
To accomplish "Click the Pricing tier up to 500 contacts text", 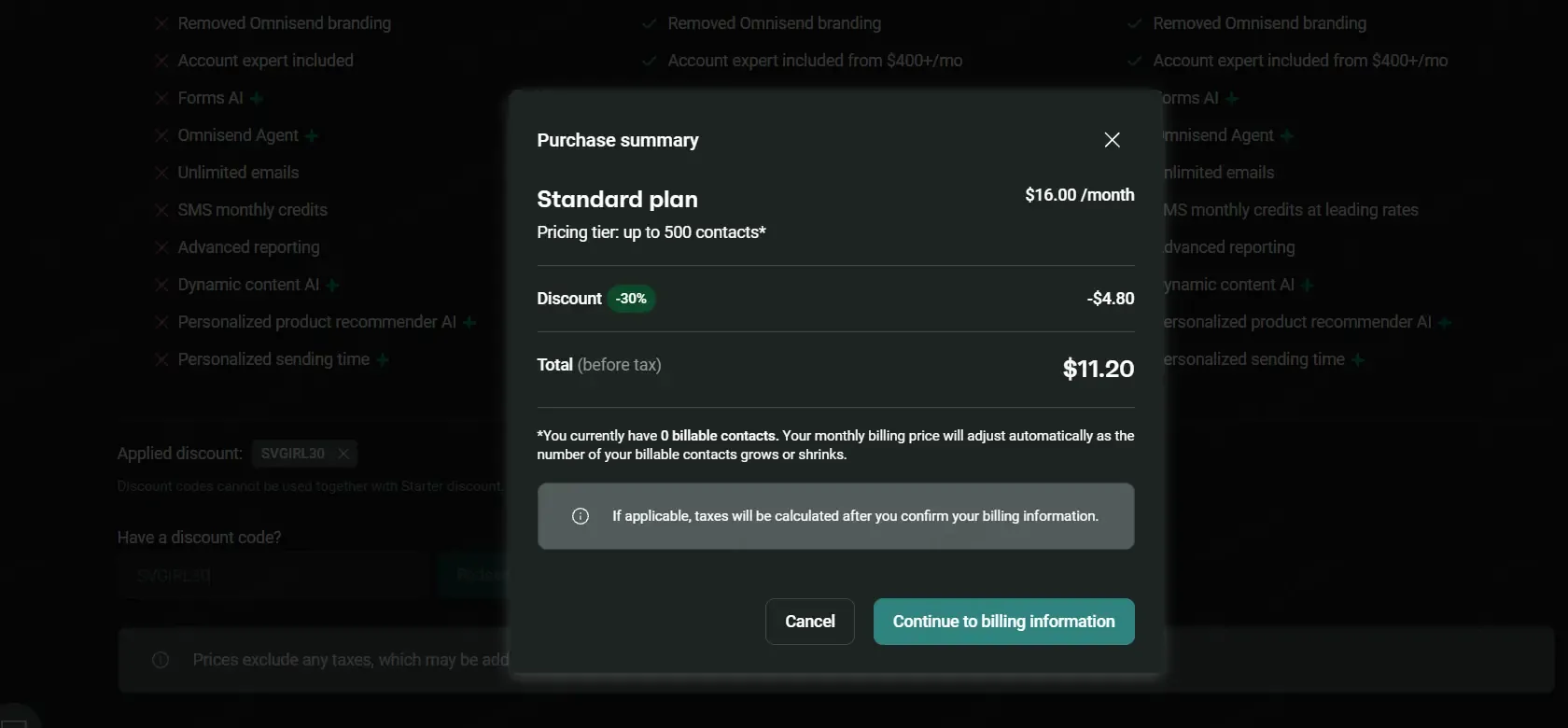I will tap(651, 232).
